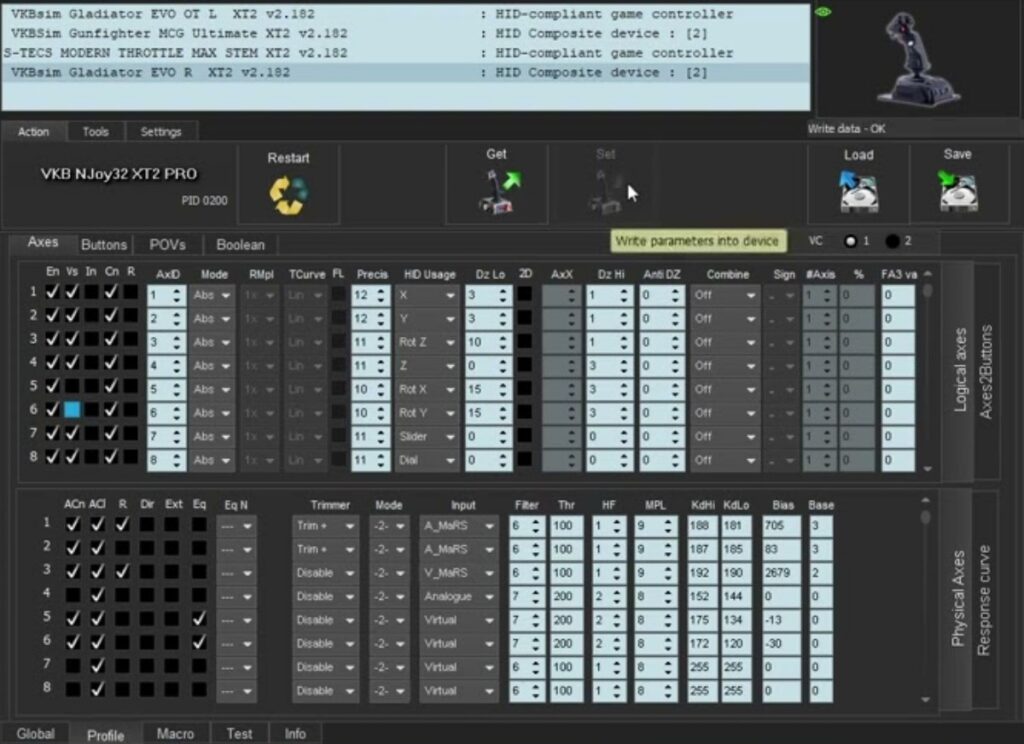Toggle 2D checkbox for logical axis 1

pos(524,294)
